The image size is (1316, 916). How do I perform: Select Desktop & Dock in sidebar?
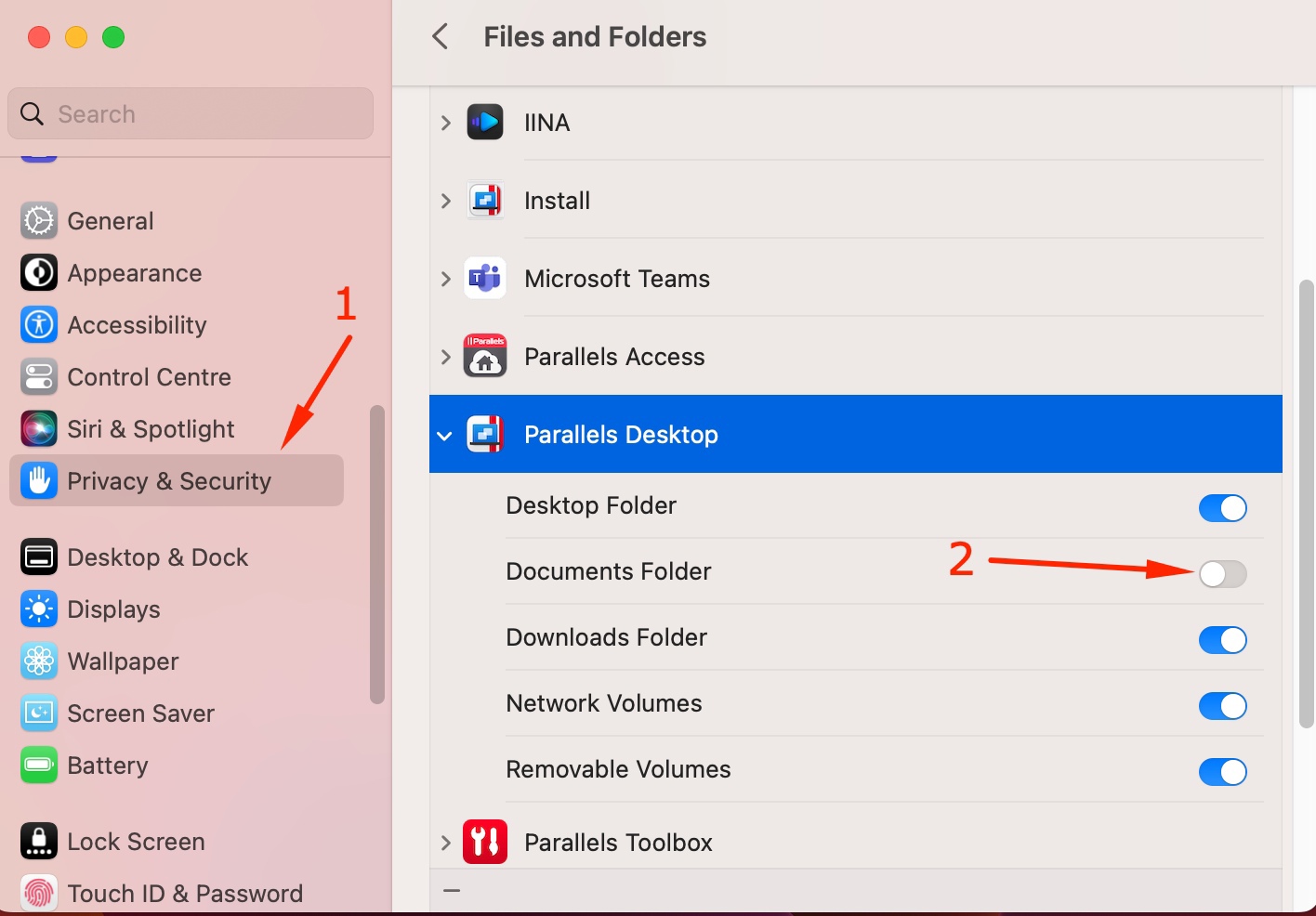click(177, 557)
